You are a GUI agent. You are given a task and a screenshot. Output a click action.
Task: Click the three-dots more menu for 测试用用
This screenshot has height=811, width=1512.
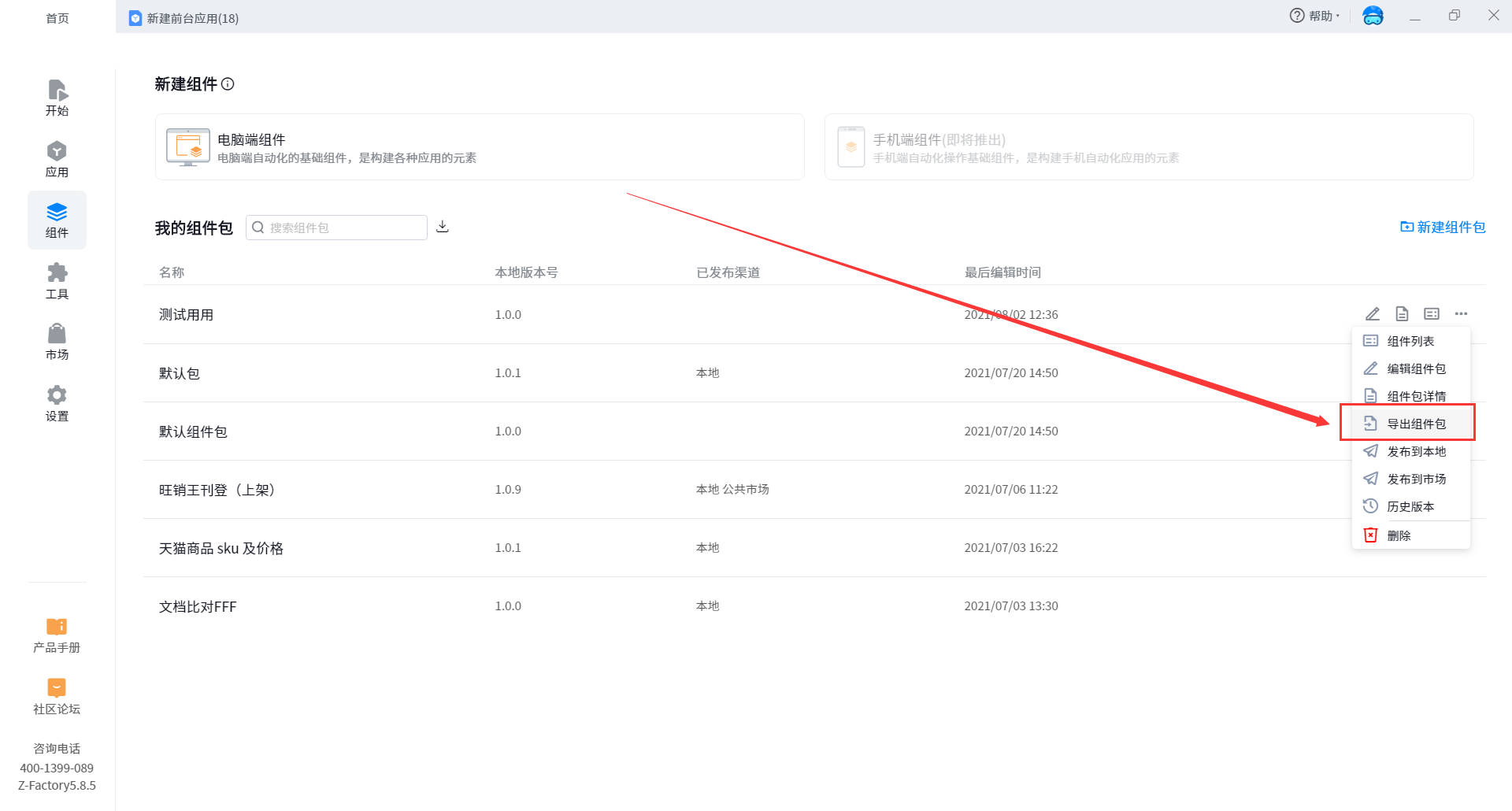pos(1461,314)
